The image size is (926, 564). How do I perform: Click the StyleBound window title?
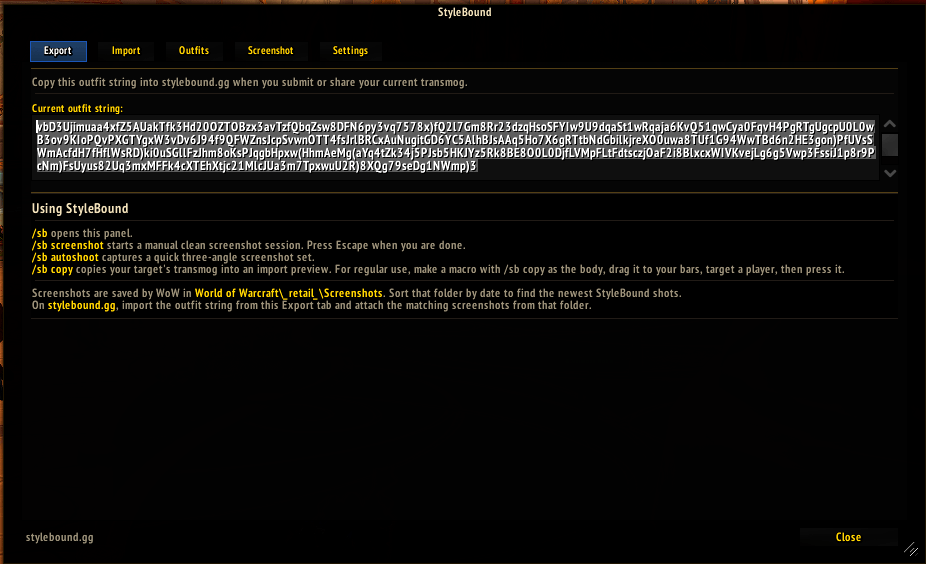(x=464, y=12)
